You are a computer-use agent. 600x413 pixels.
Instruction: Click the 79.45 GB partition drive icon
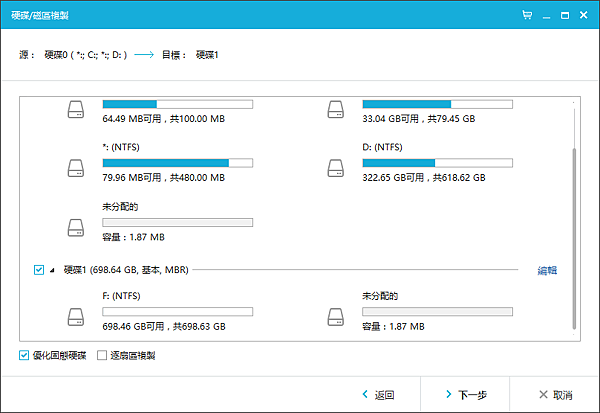[x=336, y=110]
